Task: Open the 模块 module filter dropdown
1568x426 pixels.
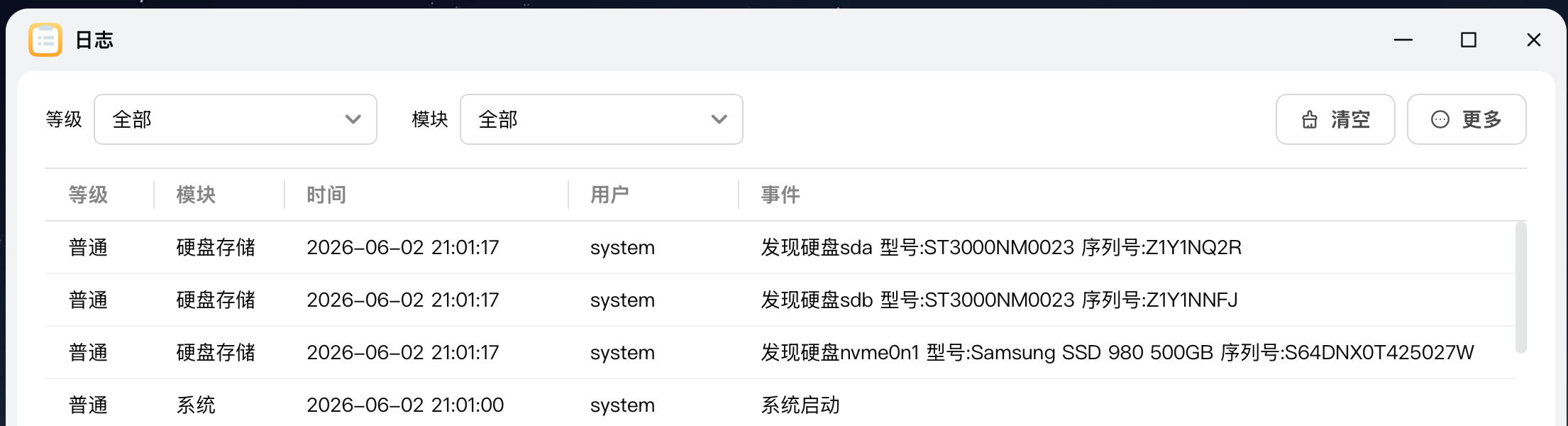Action: (602, 119)
